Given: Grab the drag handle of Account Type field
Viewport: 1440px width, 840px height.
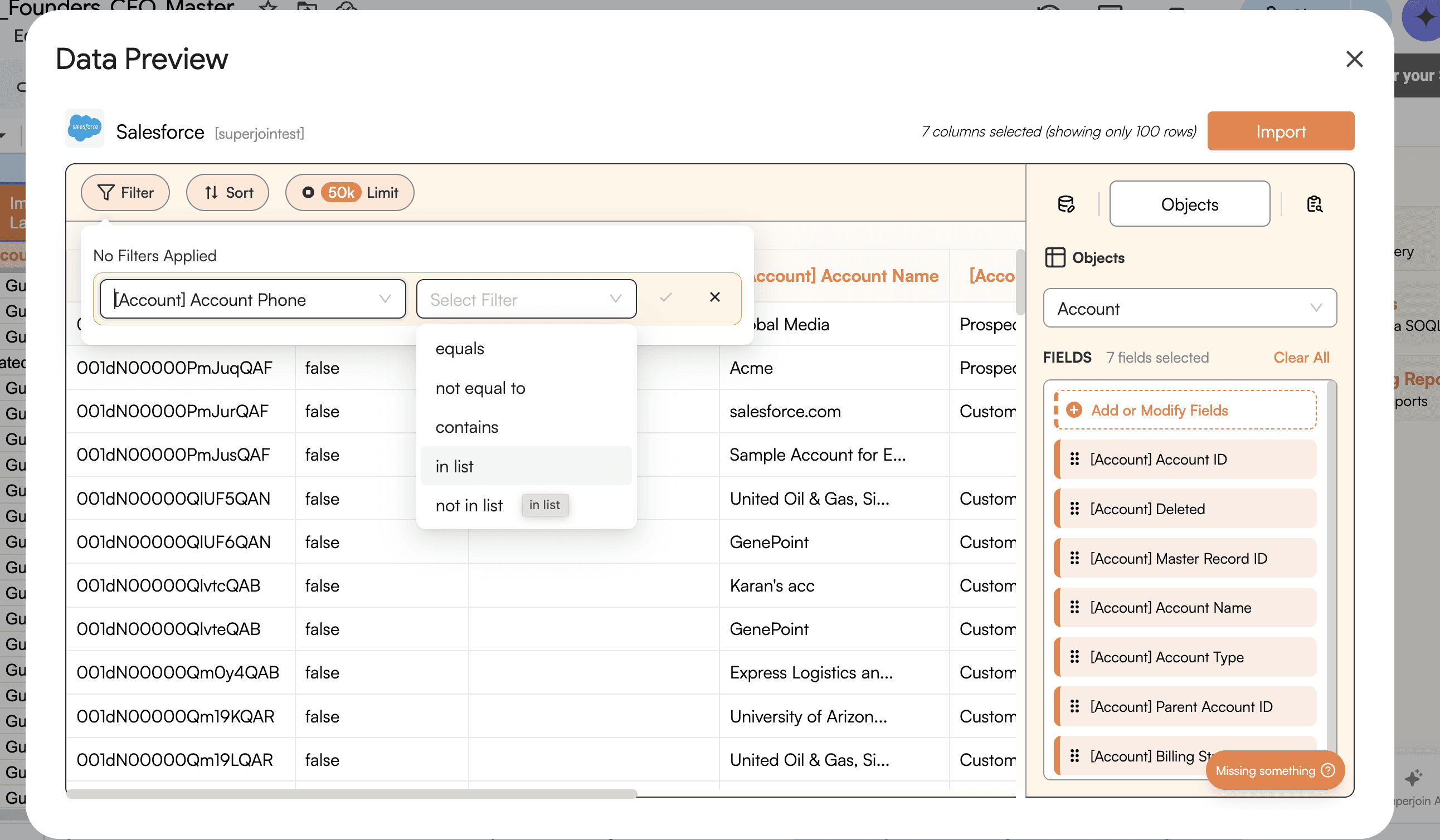Looking at the screenshot, I should [1074, 657].
